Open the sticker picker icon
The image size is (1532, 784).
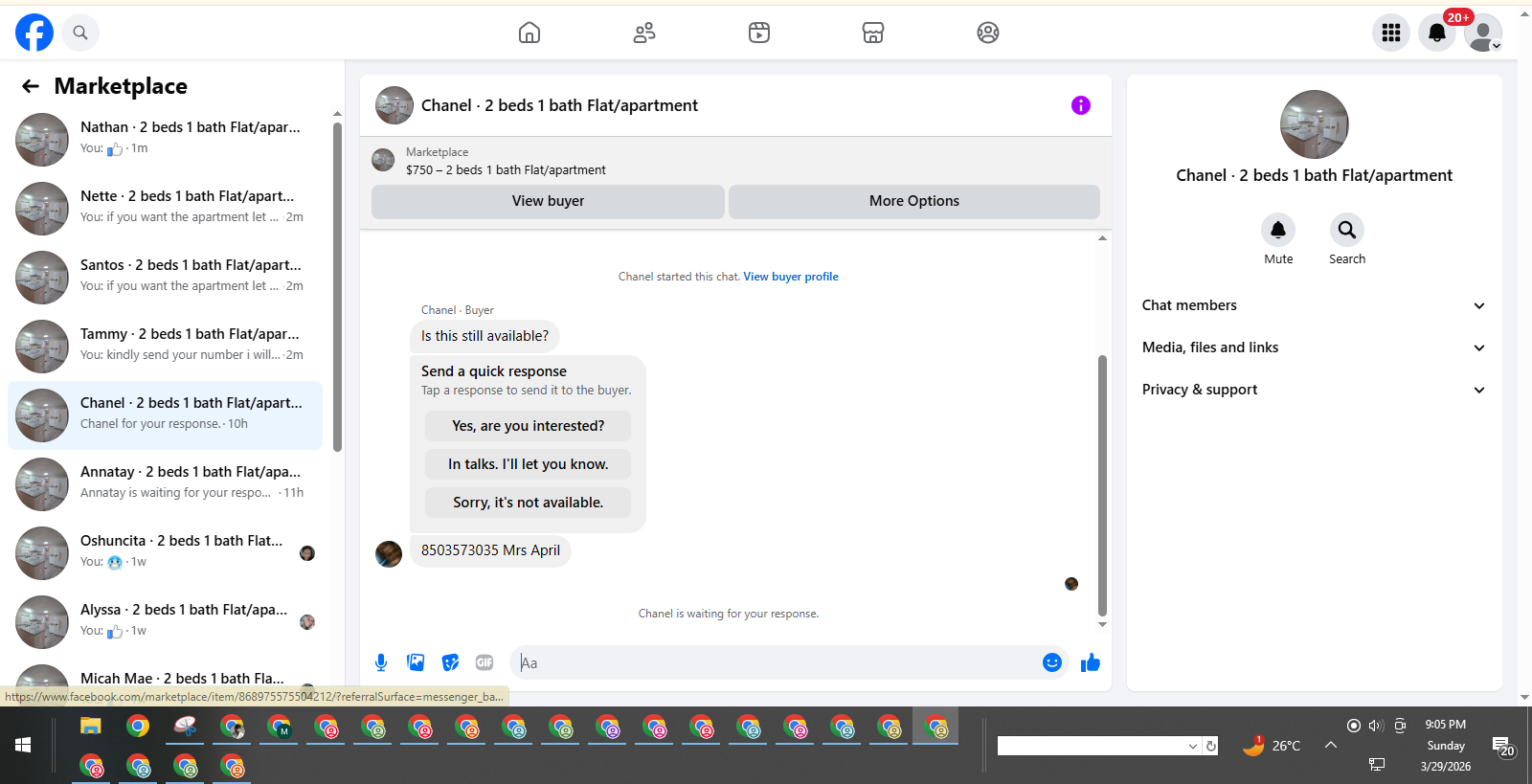tap(450, 662)
